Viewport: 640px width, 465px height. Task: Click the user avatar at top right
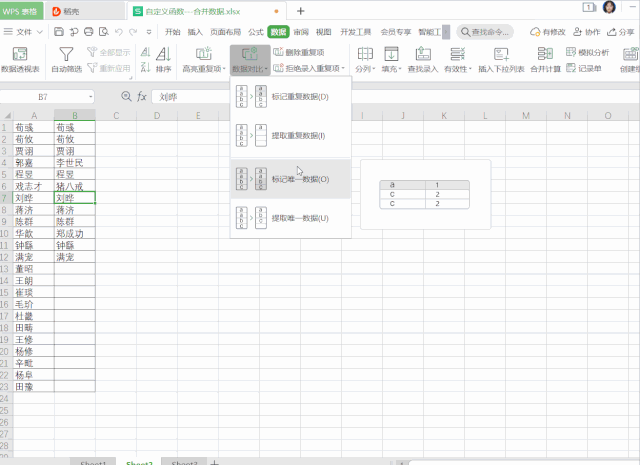coord(609,7)
